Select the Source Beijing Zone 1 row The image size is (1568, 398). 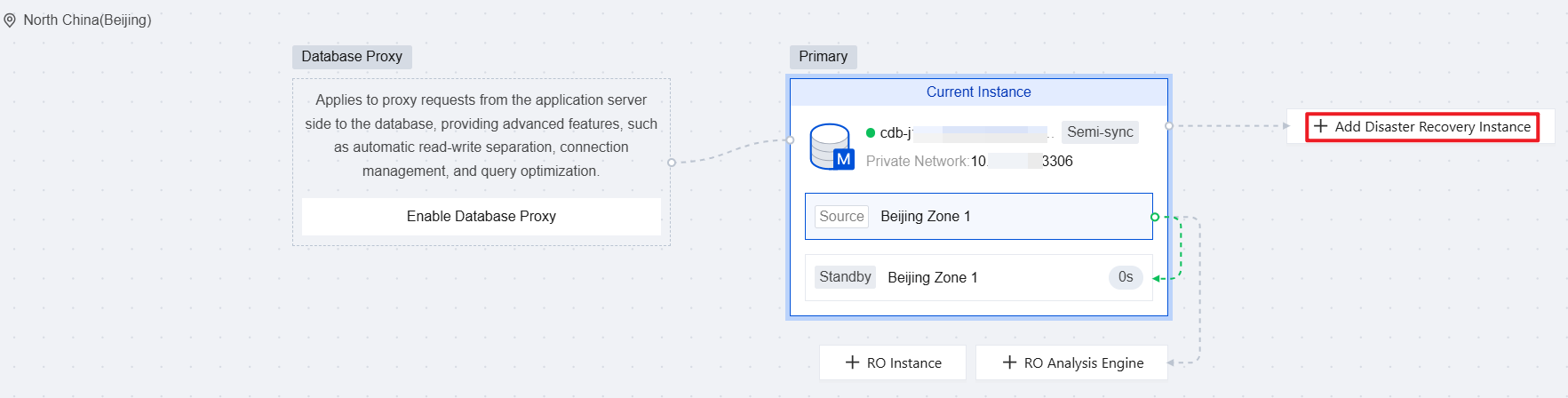click(x=978, y=217)
